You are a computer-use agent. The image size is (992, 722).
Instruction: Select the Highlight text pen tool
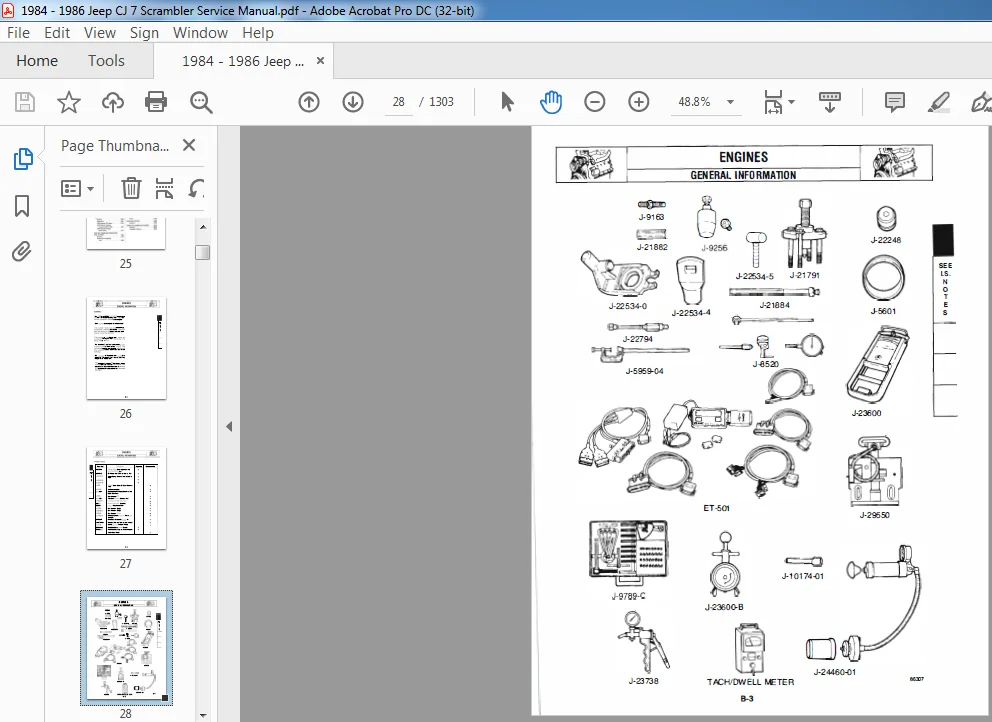[x=938, y=102]
